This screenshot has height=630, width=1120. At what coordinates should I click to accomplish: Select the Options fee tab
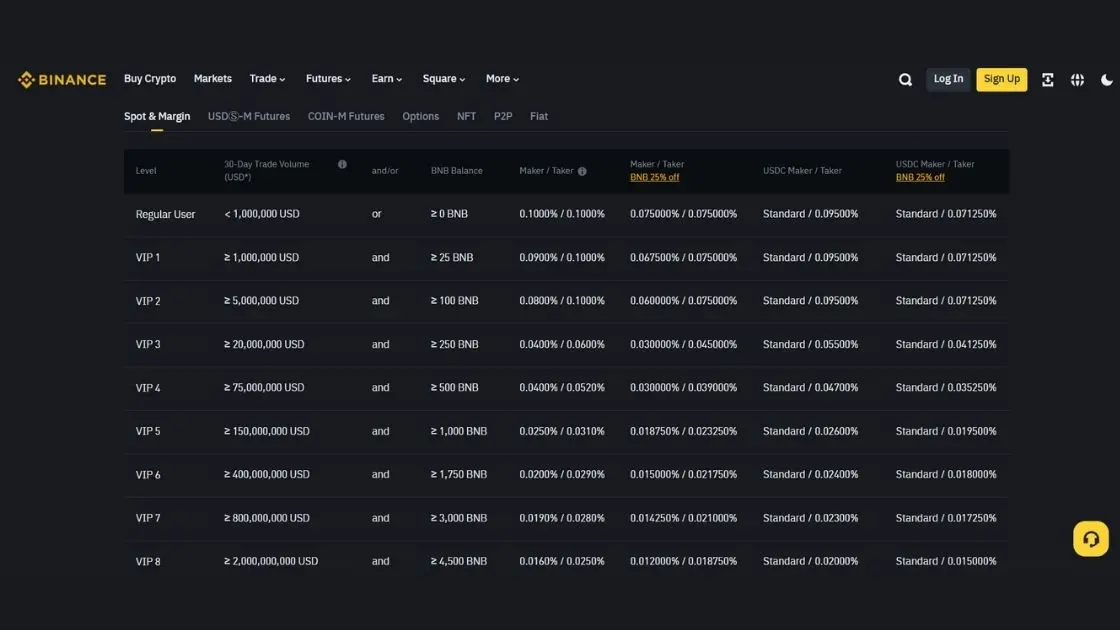[x=420, y=116]
